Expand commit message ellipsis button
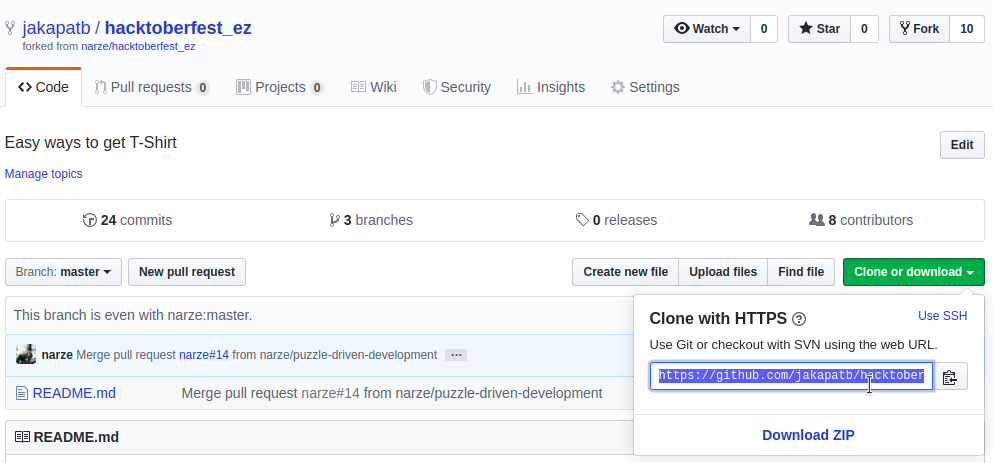The width and height of the screenshot is (993, 463). click(455, 355)
